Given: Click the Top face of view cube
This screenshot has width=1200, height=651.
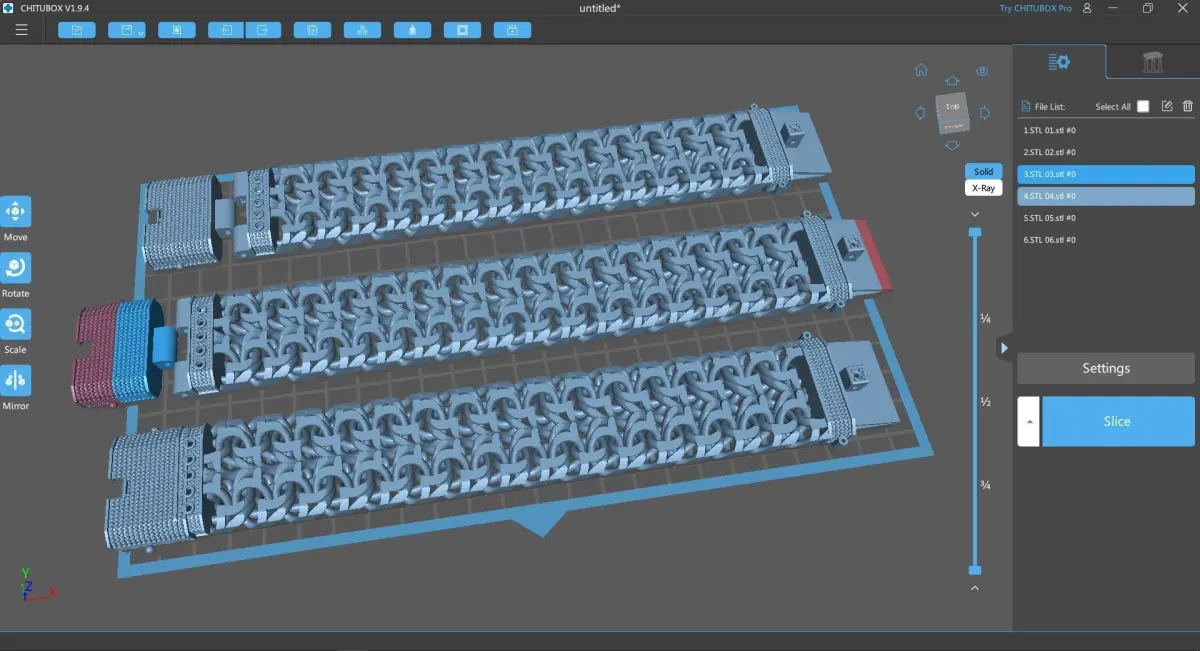Looking at the screenshot, I should pyautogui.click(x=952, y=106).
